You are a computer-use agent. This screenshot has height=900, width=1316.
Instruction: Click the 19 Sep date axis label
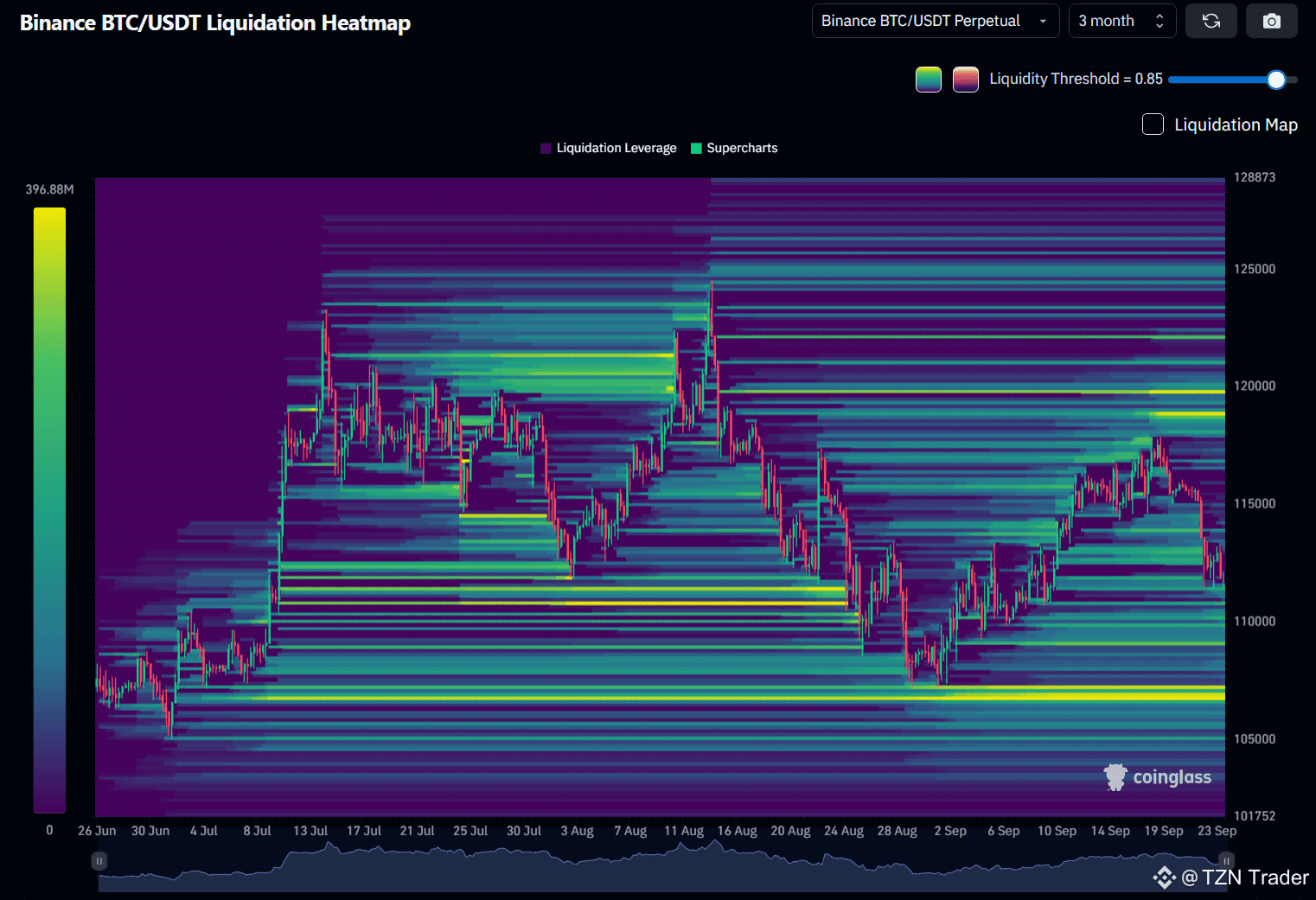point(1164,831)
